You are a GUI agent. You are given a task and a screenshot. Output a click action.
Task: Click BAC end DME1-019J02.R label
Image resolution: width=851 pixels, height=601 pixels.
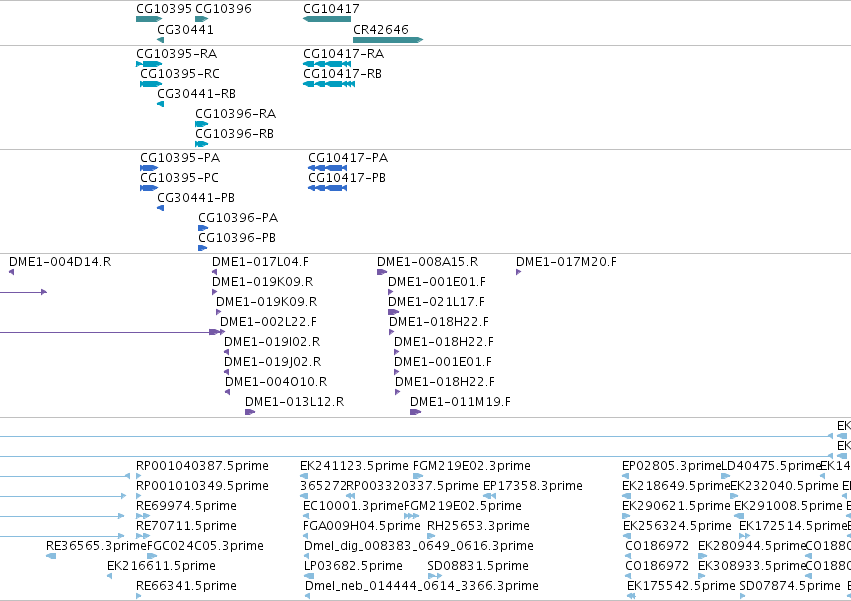pyautogui.click(x=272, y=363)
